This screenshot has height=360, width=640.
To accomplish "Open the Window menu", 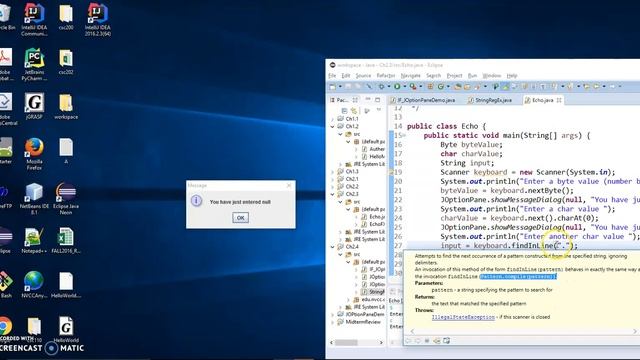I will [491, 76].
